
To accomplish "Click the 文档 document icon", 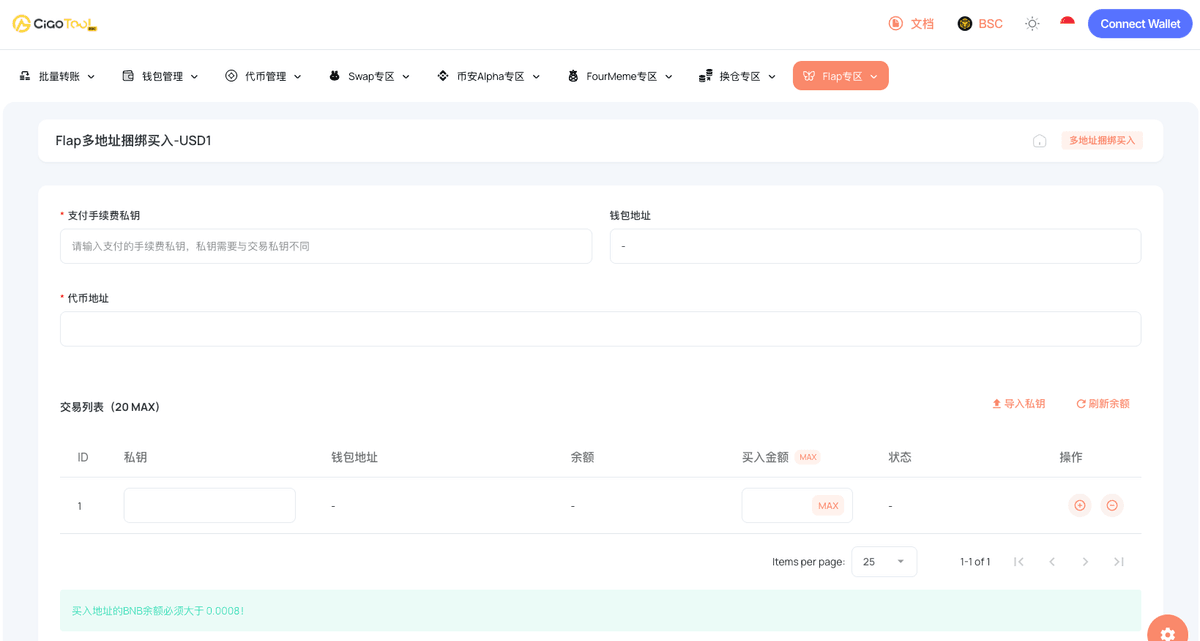I will (x=896, y=24).
